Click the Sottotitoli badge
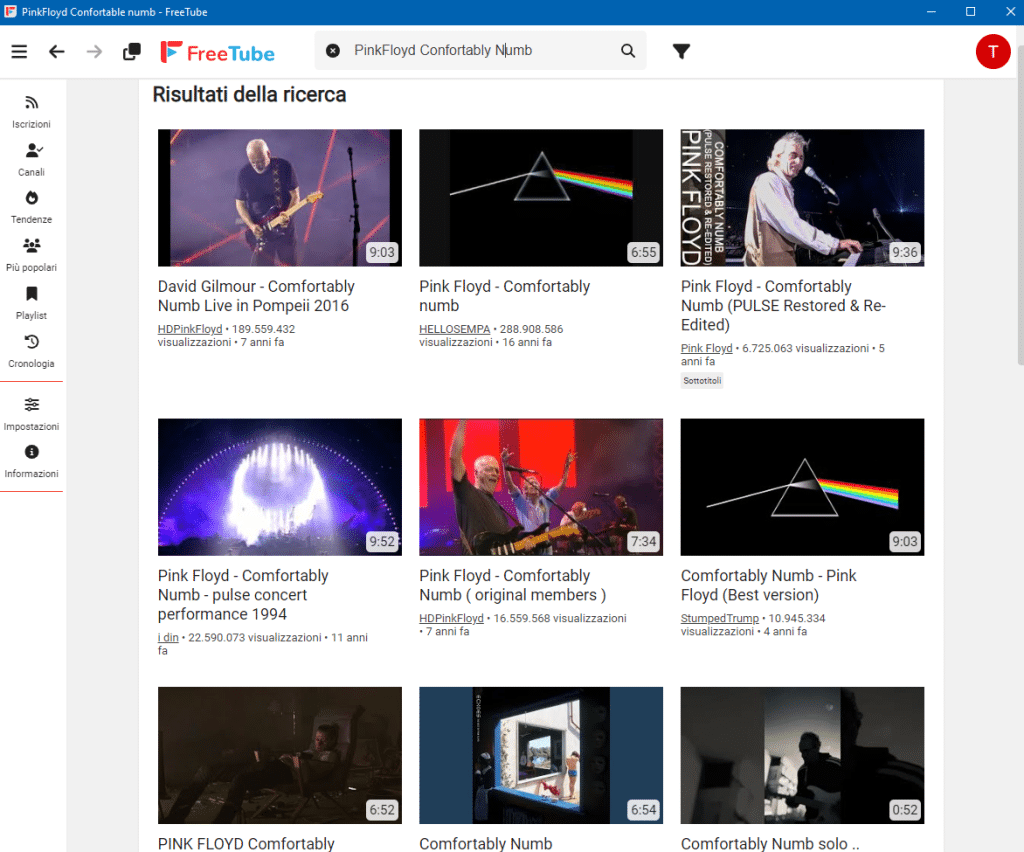1024x852 pixels. [702, 381]
